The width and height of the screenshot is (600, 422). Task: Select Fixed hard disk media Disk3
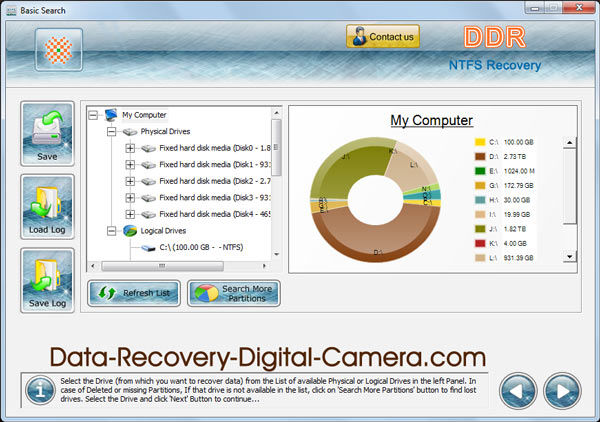[x=215, y=197]
